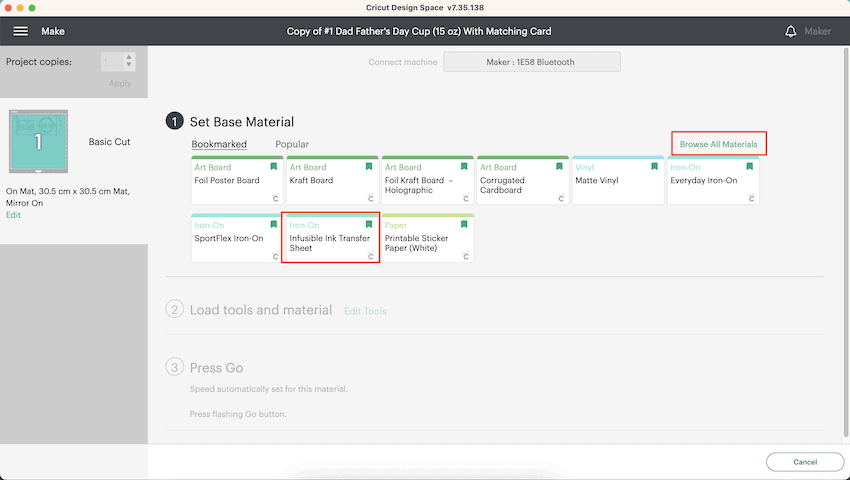
Task: Open the hamburger menu next to Make
Action: coord(21,31)
